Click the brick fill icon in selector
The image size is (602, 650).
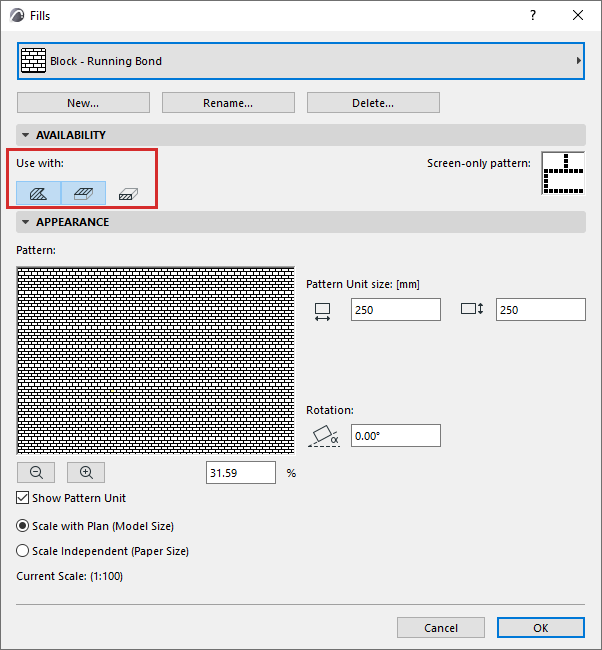(34, 61)
